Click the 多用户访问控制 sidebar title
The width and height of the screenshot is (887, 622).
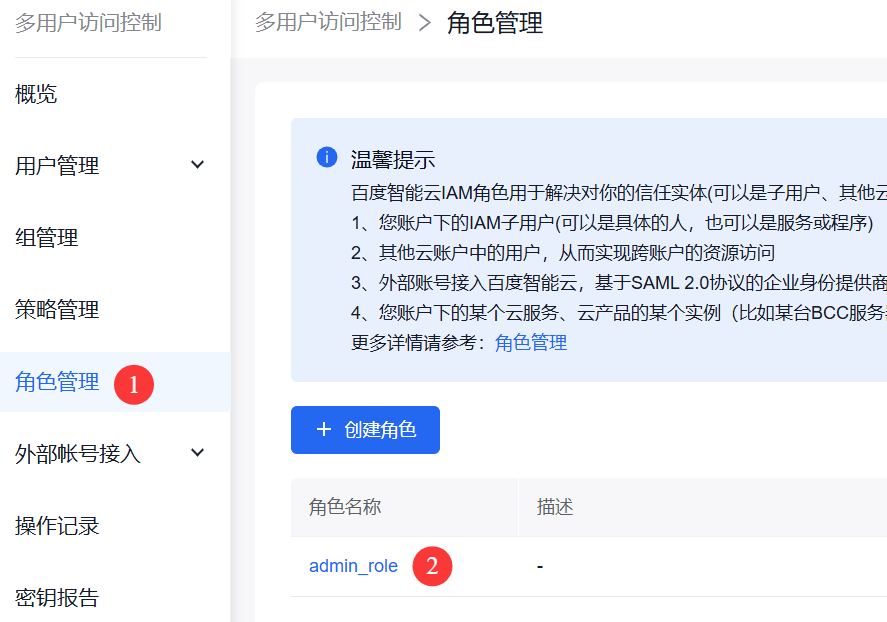pyautogui.click(x=88, y=23)
